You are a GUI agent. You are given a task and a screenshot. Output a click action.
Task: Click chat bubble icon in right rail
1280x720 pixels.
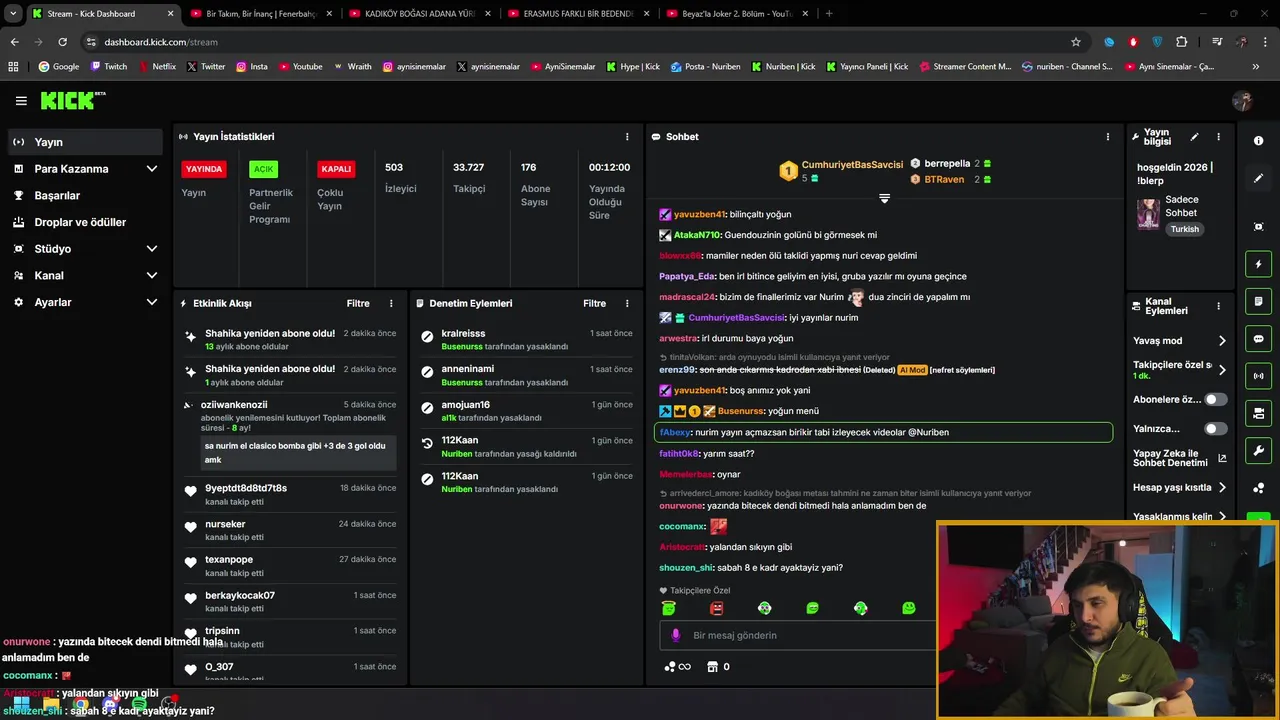coord(1258,339)
